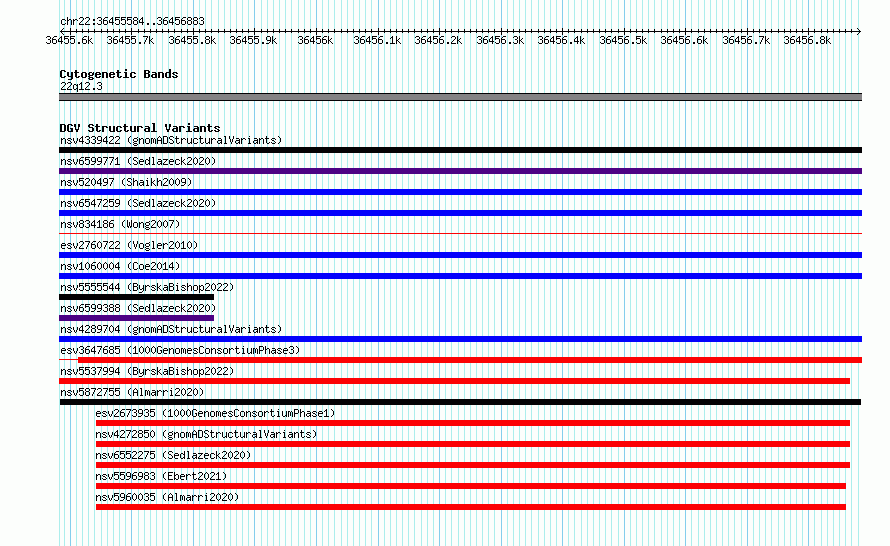Select the nsv6599771 Sedlazeck2020 label
Viewport: 890px width, 546px height.
138,161
